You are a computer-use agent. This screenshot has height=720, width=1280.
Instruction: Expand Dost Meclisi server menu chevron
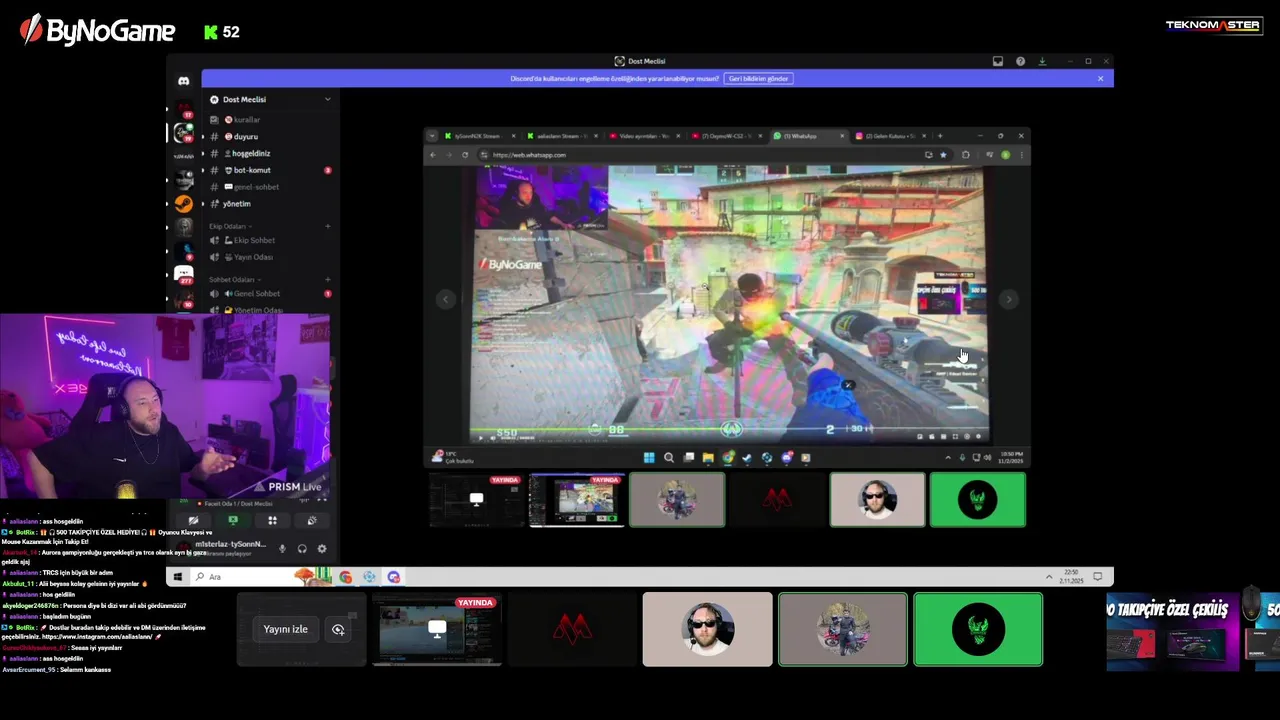[x=327, y=99]
